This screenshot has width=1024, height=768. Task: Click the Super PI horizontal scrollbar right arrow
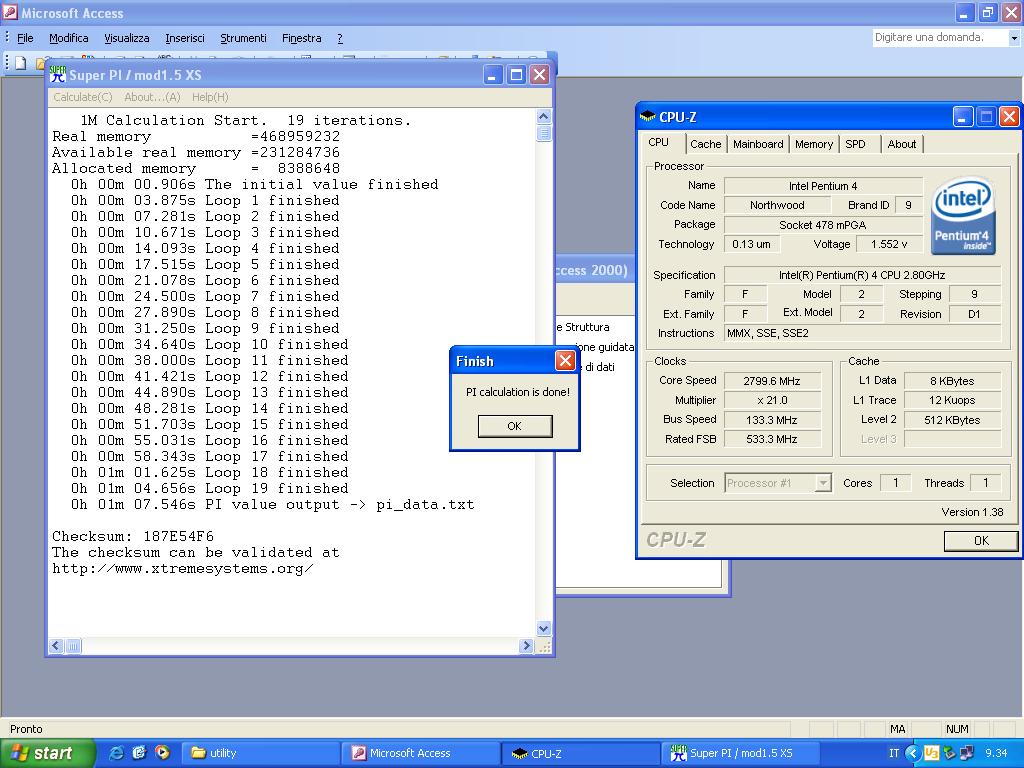point(526,646)
